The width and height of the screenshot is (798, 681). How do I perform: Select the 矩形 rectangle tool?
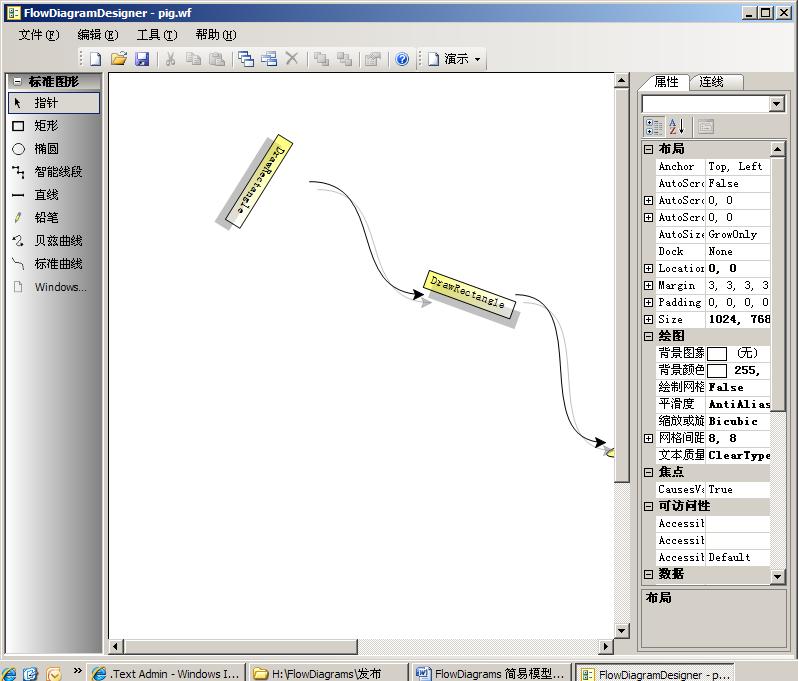click(46, 126)
